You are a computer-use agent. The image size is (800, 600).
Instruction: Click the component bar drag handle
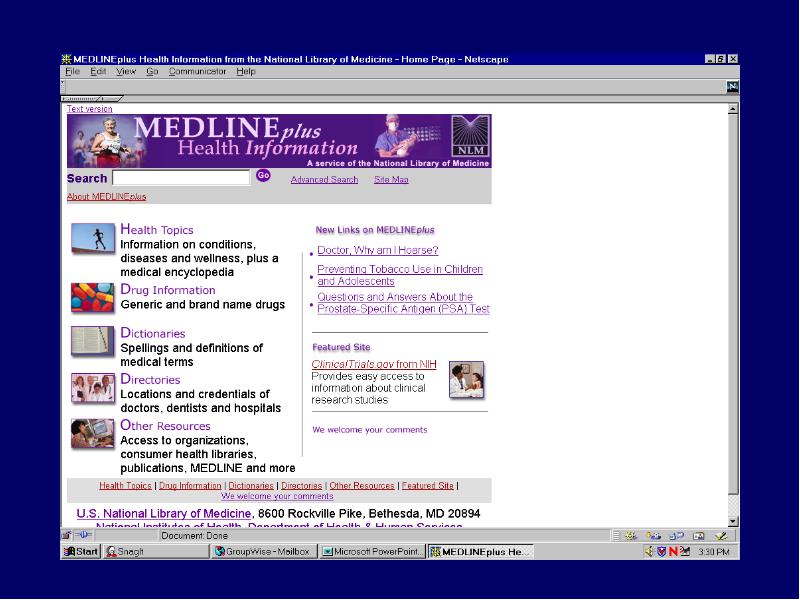click(x=616, y=536)
